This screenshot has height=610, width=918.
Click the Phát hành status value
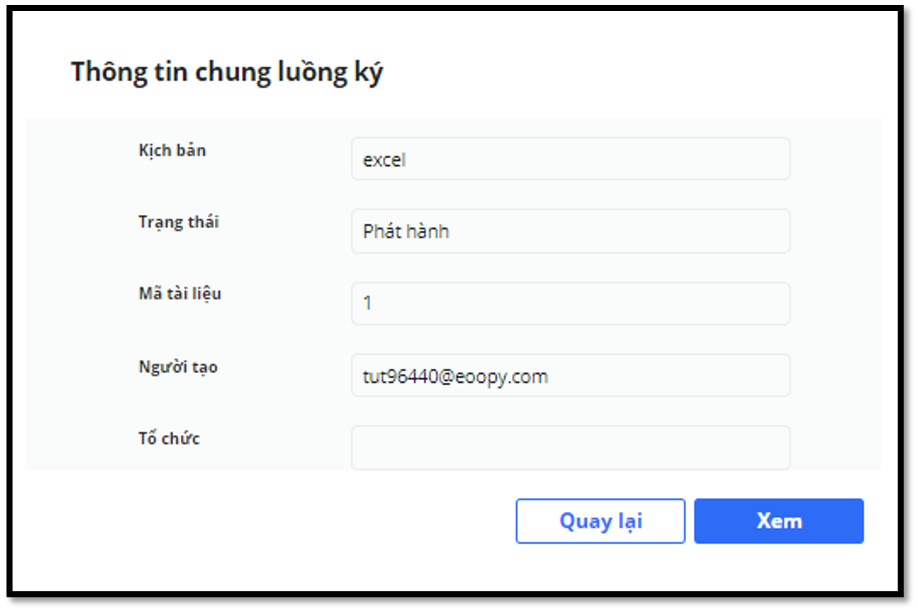[x=406, y=231]
